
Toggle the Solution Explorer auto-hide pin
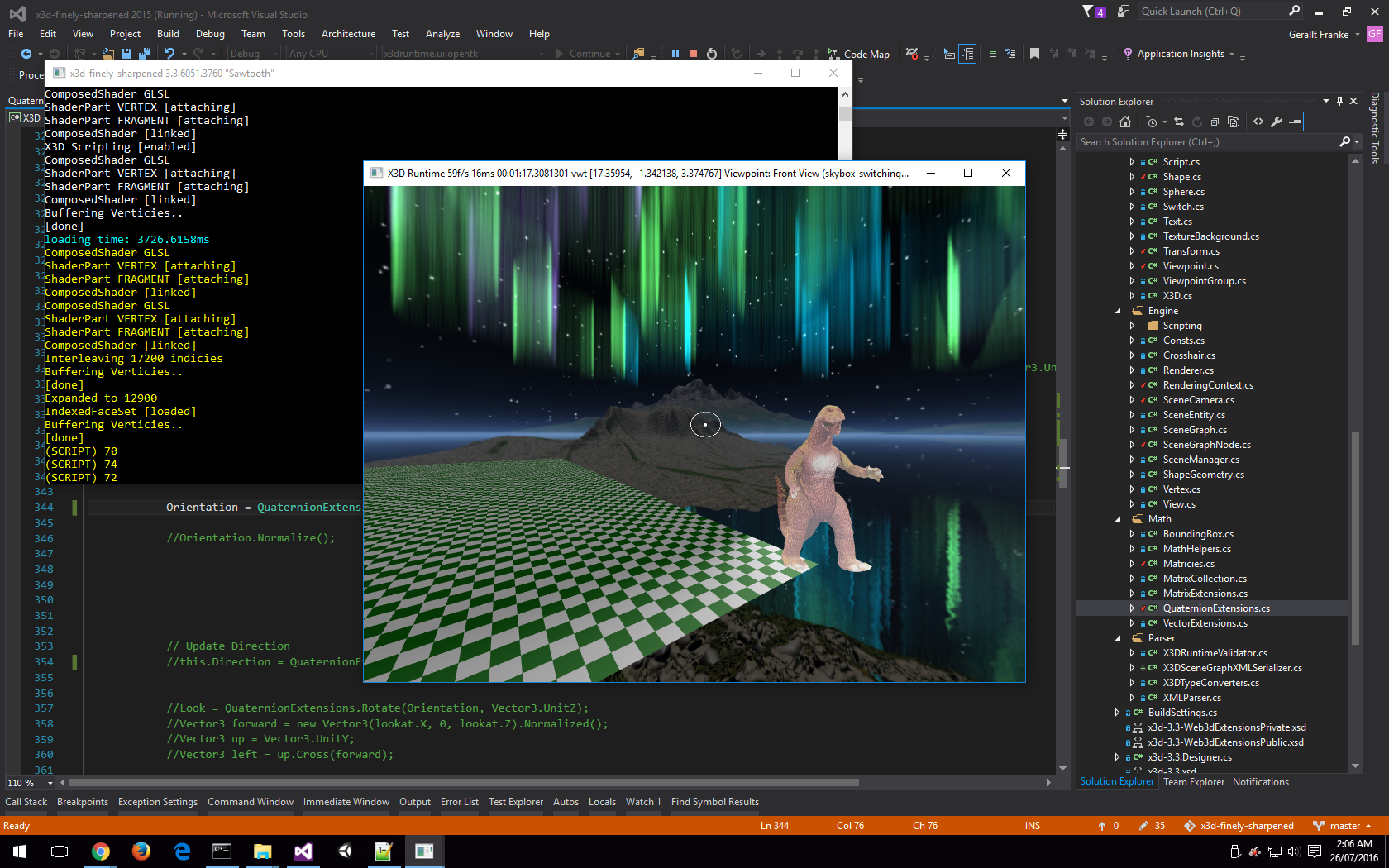(x=1339, y=101)
